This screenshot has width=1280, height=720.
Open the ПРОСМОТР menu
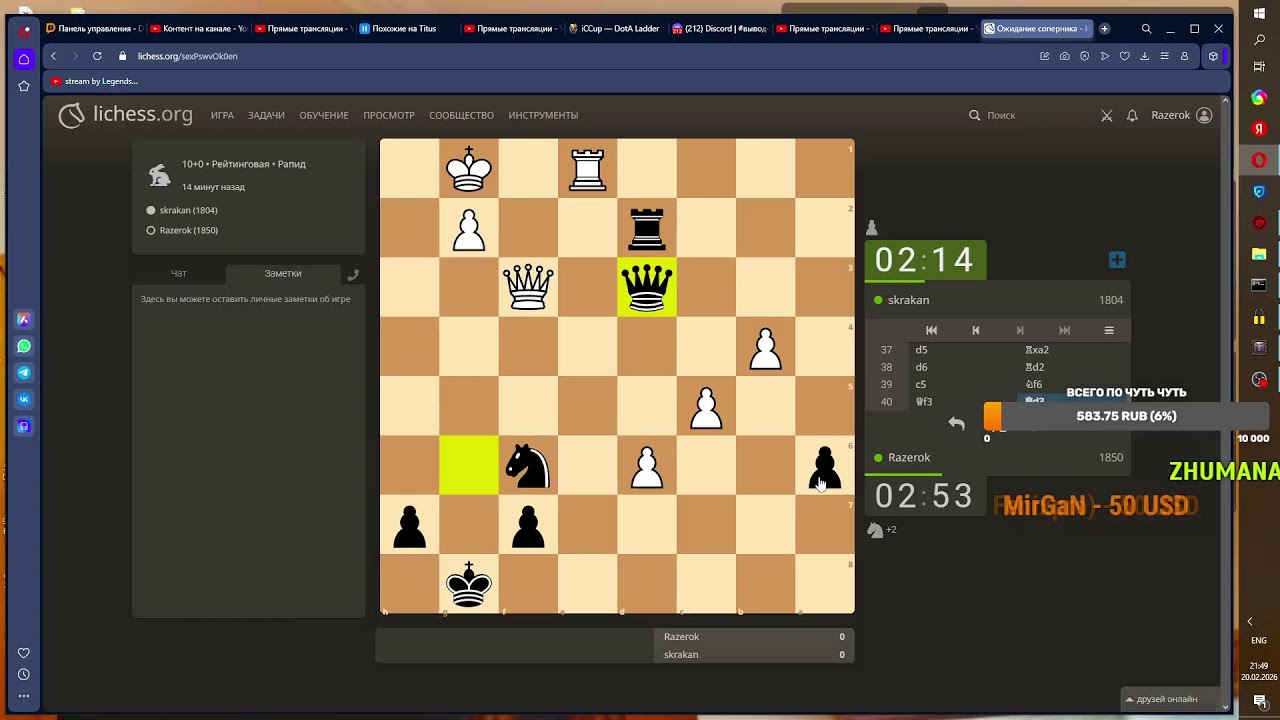pyautogui.click(x=389, y=115)
